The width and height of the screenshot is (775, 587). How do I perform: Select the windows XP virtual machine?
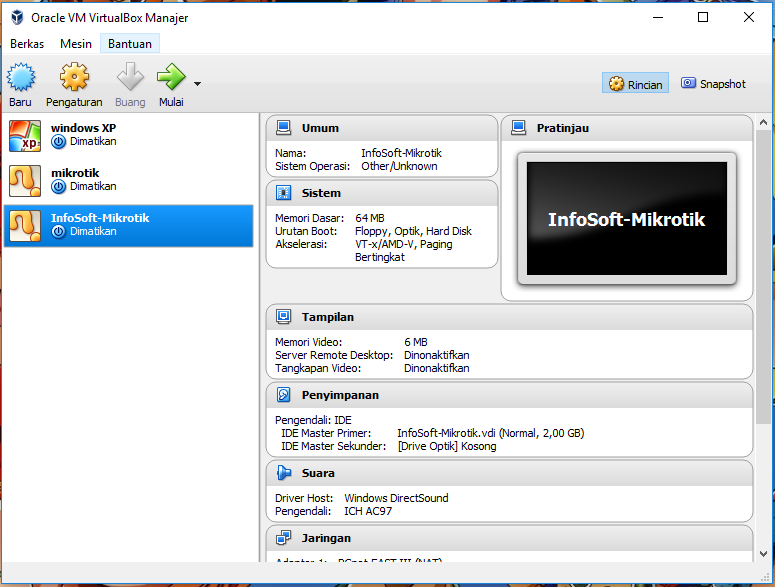(129, 135)
